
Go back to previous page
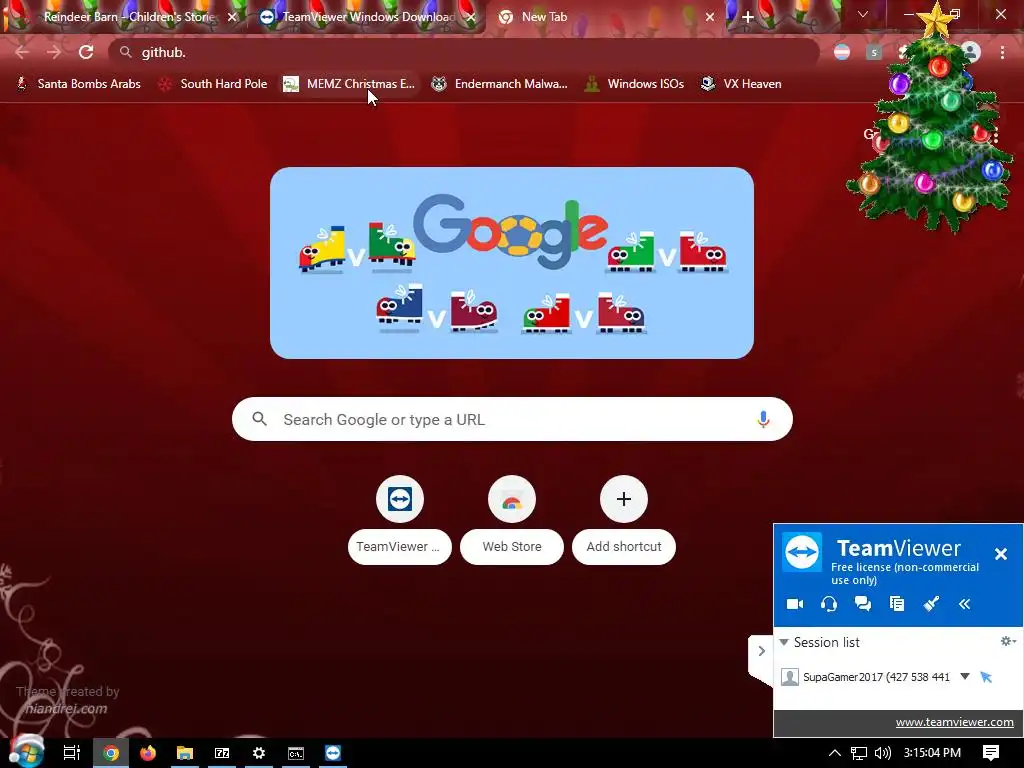coord(22,52)
